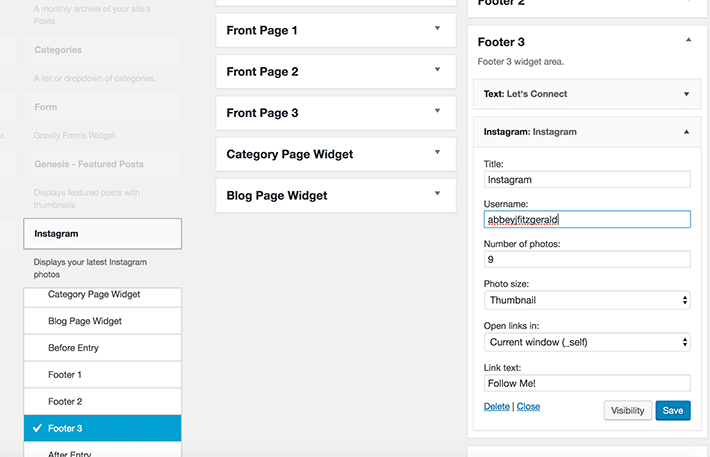Collapse the Instagram widget settings
The height and width of the screenshot is (457, 710).
click(686, 131)
